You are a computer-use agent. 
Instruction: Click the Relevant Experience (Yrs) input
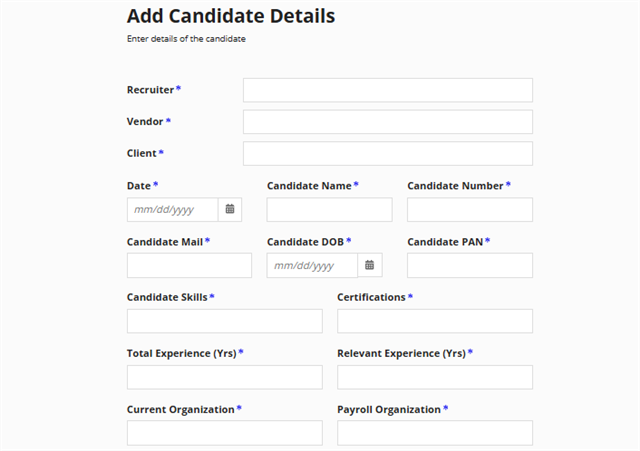435,377
